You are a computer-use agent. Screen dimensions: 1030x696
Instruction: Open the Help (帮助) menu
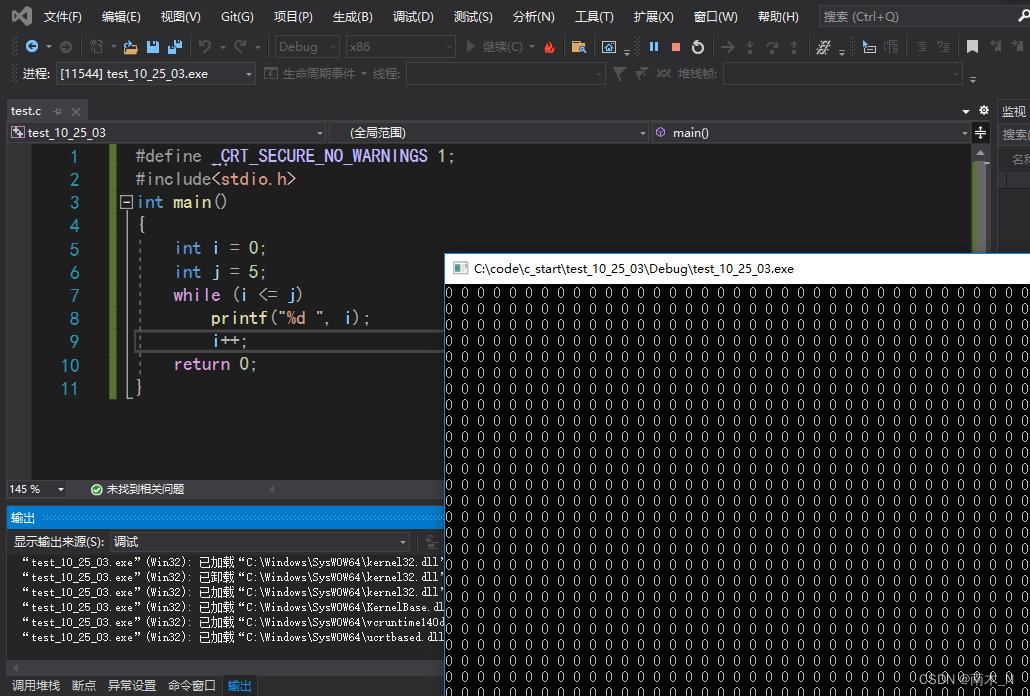pyautogui.click(x=778, y=16)
